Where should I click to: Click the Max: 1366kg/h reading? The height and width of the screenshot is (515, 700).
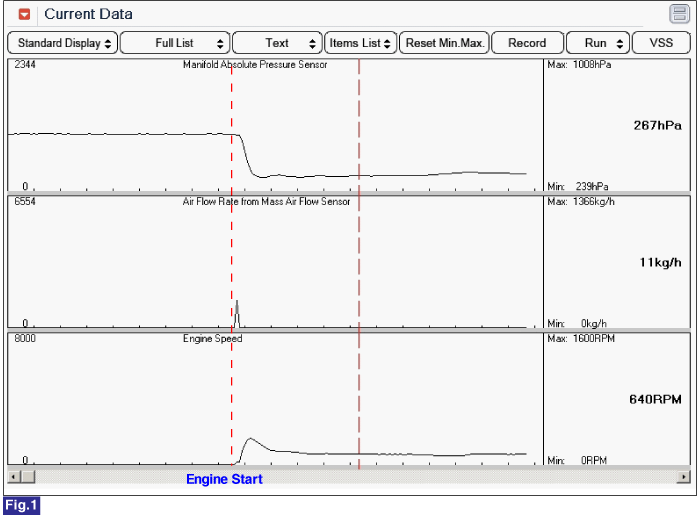[581, 202]
